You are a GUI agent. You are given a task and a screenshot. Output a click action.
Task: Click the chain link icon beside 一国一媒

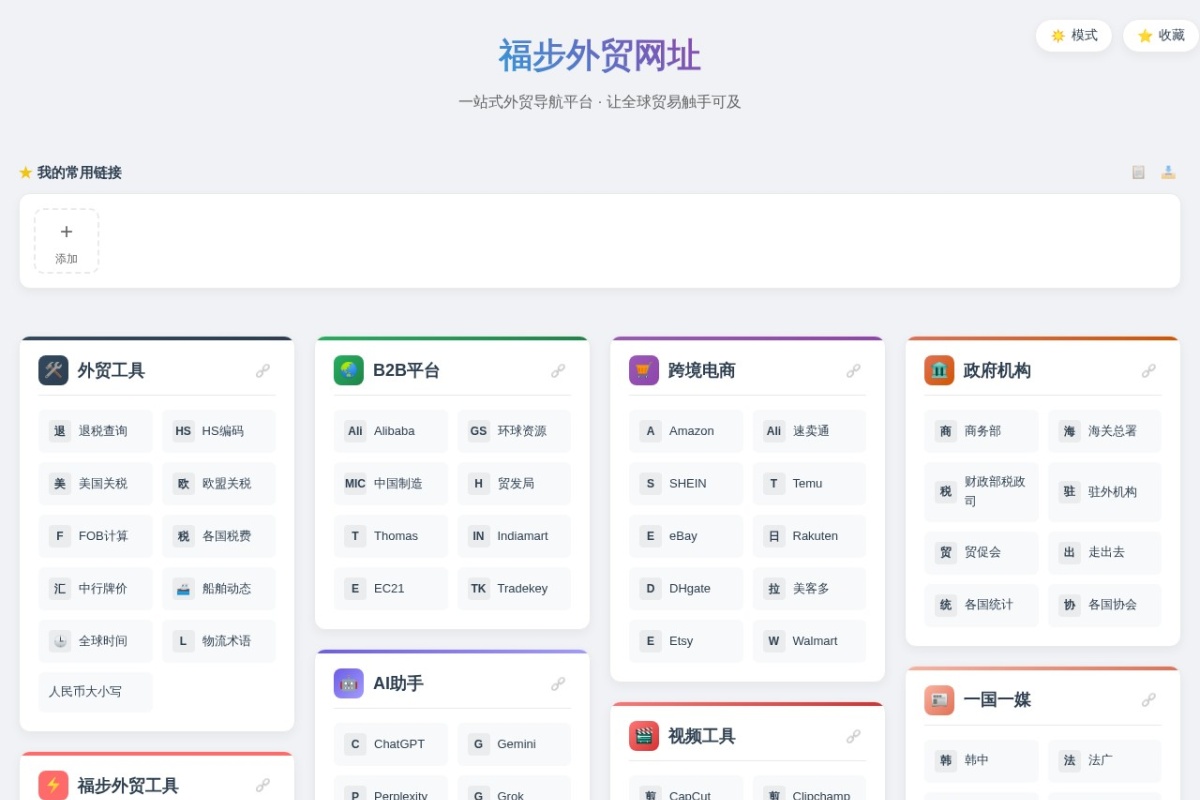click(1149, 700)
